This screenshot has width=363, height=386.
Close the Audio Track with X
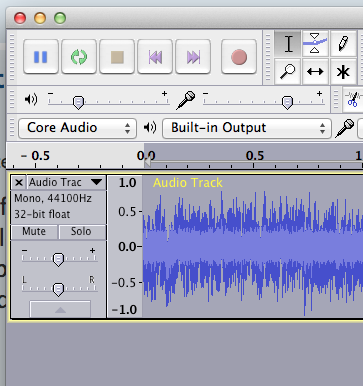[x=19, y=182]
